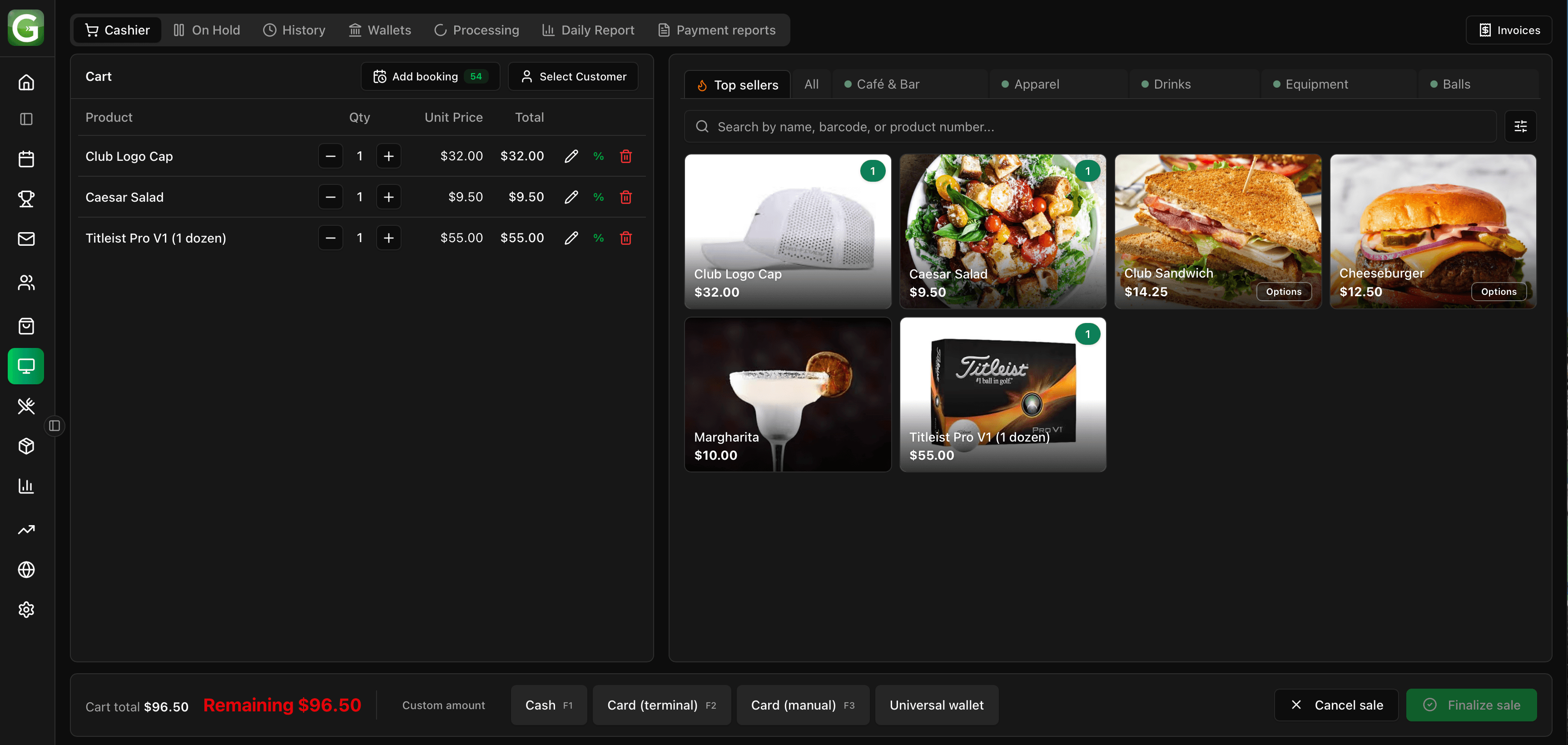Pay with Universal wallet

click(x=936, y=705)
